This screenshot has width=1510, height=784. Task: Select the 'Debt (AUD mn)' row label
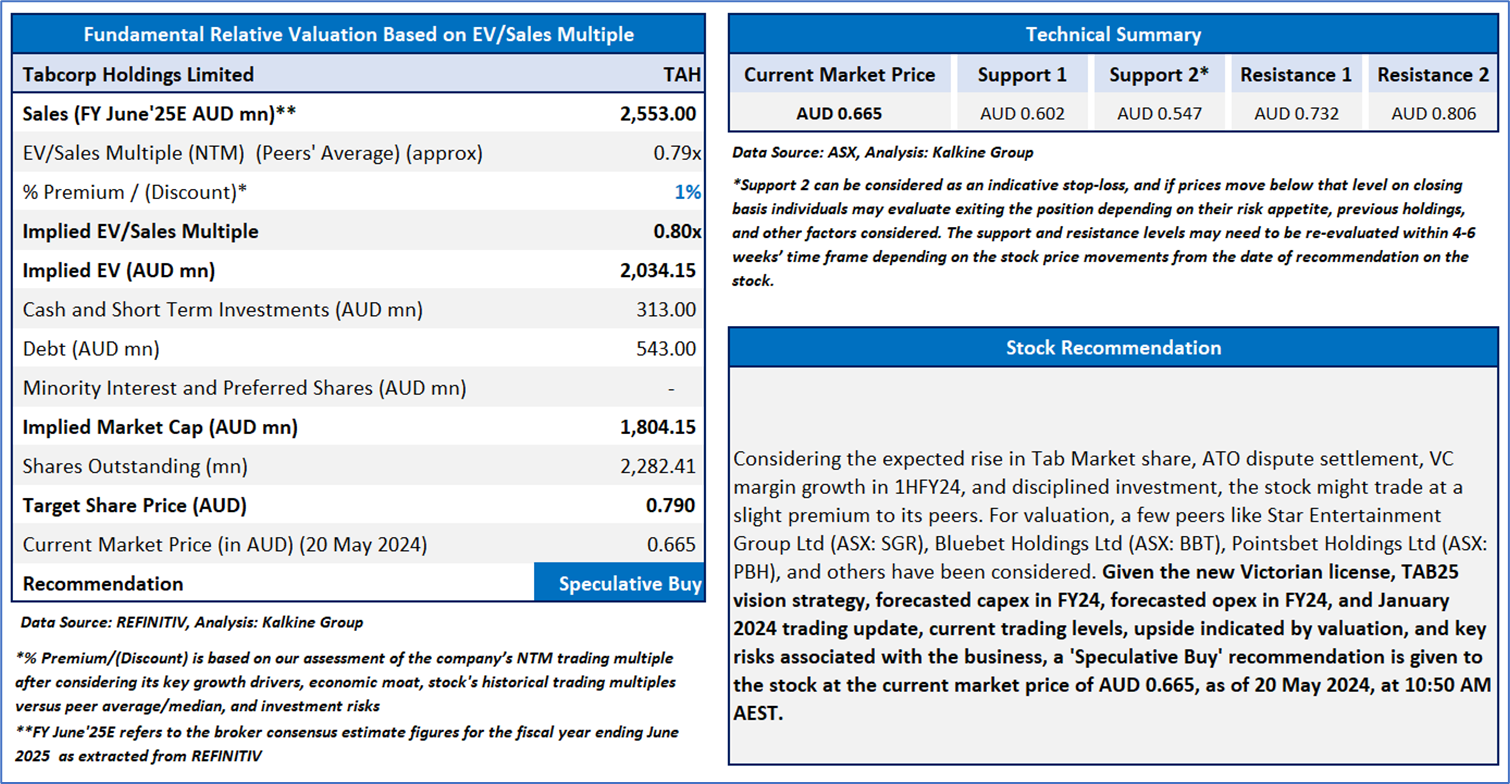pos(91,349)
